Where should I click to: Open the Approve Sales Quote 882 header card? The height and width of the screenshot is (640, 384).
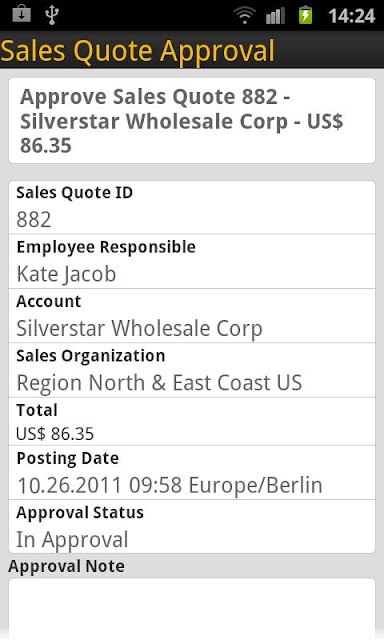[x=192, y=120]
